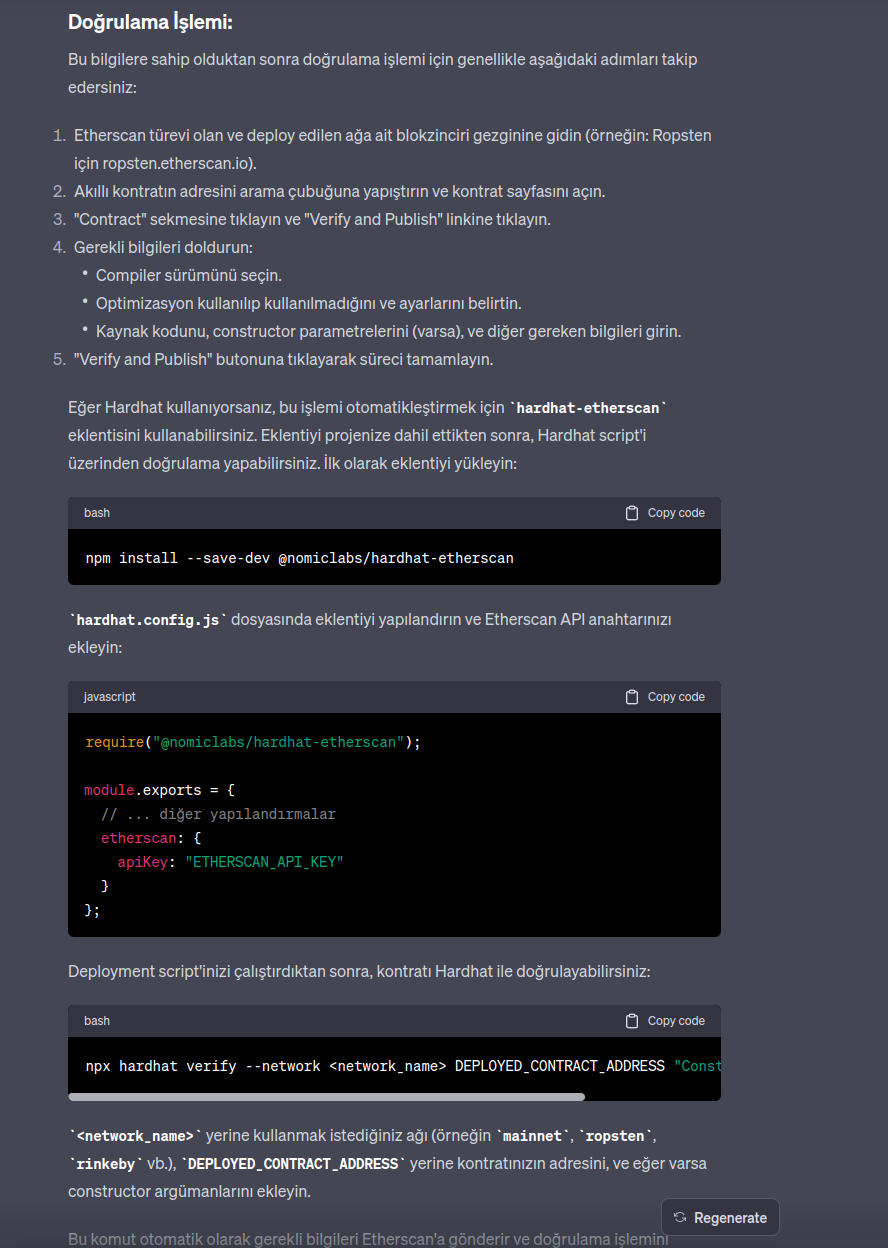Click the comment // ... diğer yapılandırmalar
888x1248 pixels.
(218, 814)
